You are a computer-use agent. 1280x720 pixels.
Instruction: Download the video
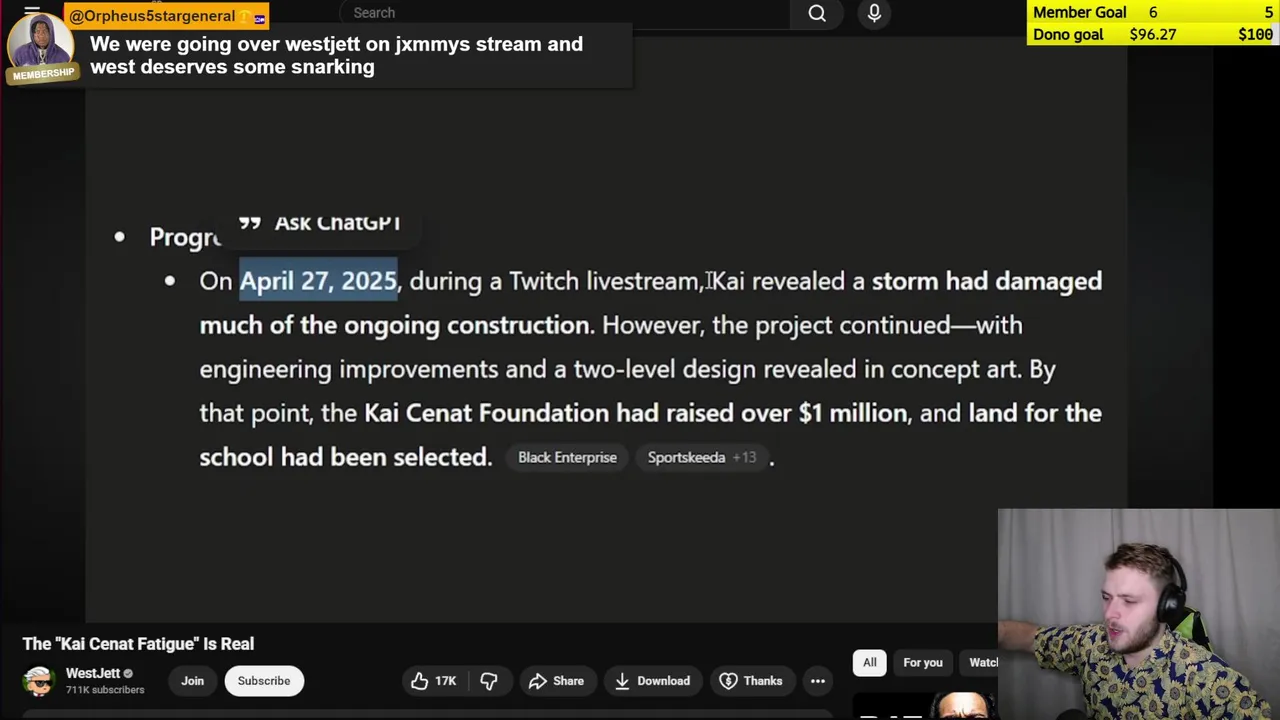click(652, 681)
